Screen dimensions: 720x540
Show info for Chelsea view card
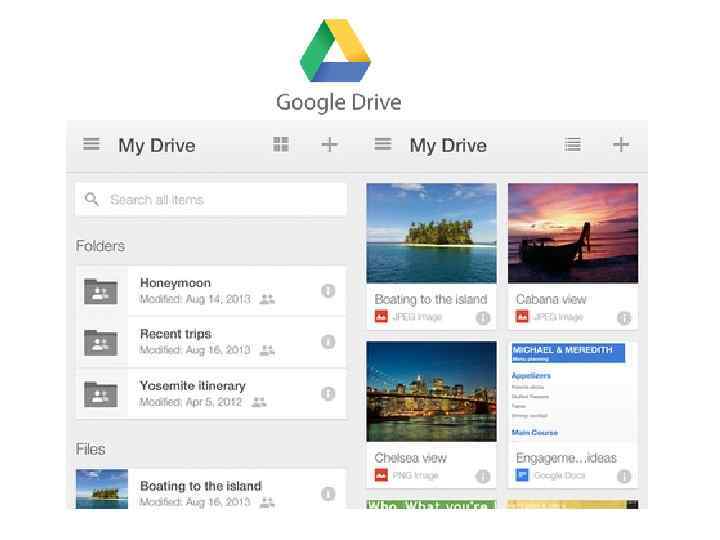(483, 476)
